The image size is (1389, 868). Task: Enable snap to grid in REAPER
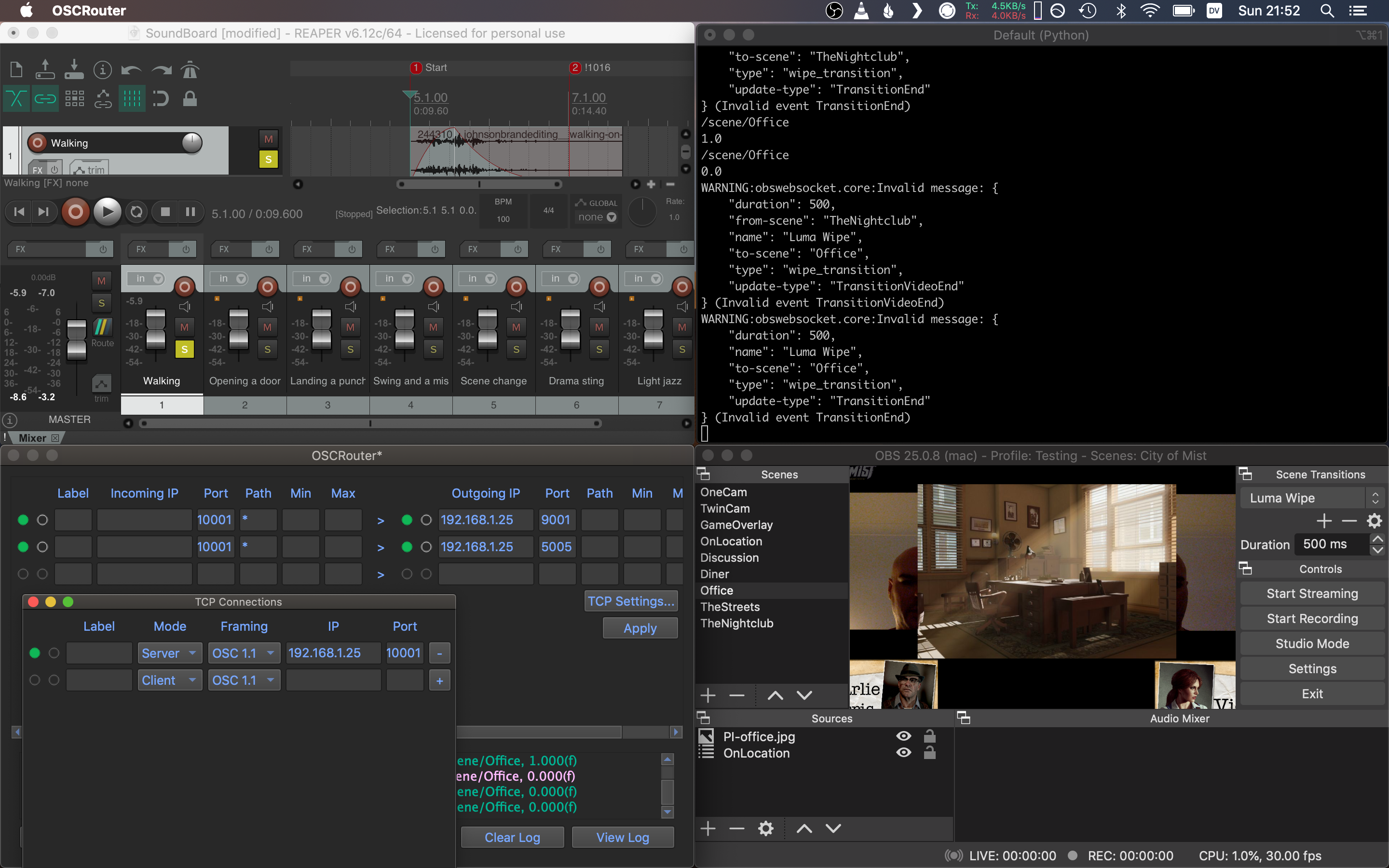pos(132,98)
